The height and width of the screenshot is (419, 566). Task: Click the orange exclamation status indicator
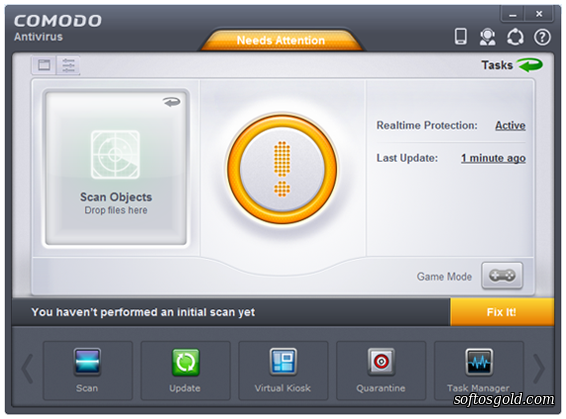(x=282, y=169)
